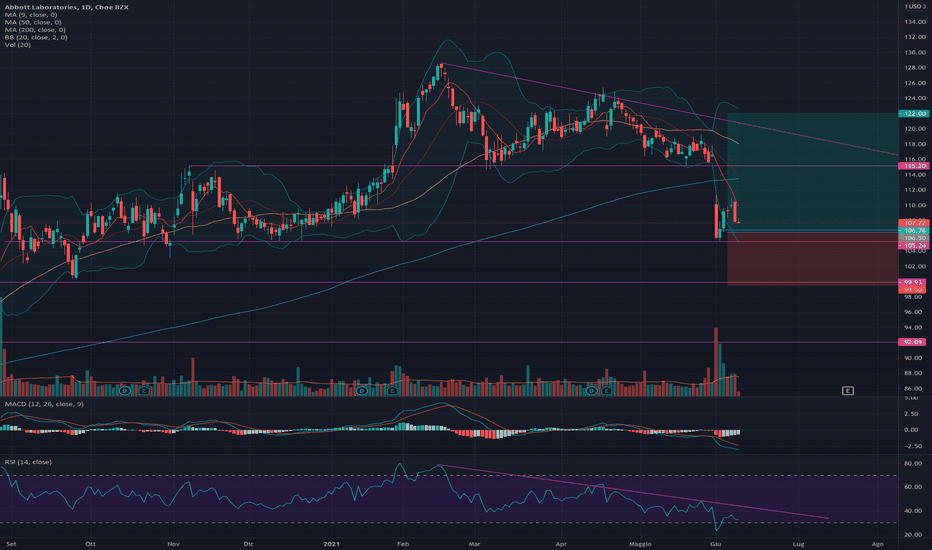Click the Ago label on time axis
The image size is (932, 550).
(x=877, y=544)
